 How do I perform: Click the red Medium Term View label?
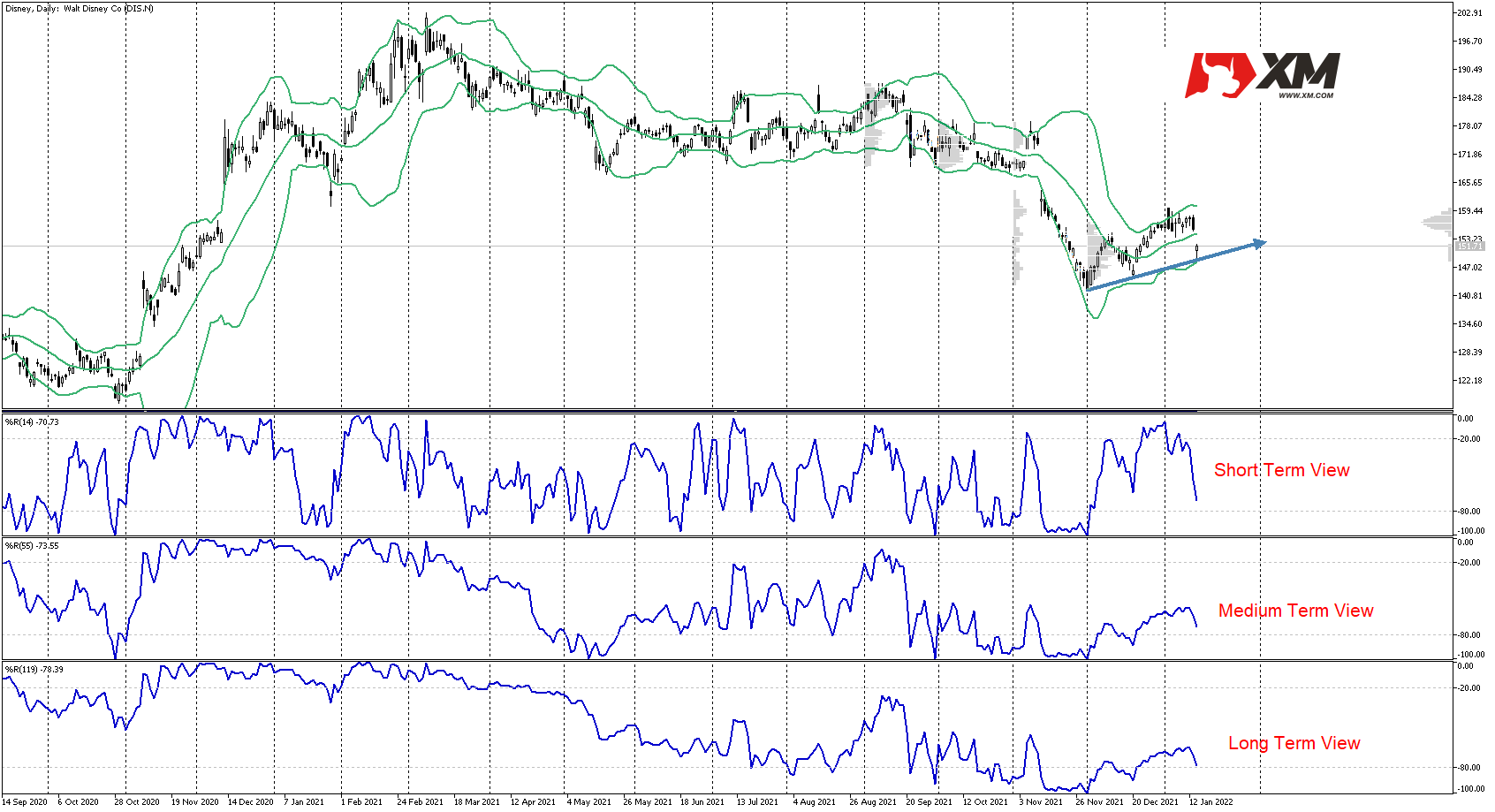1295,611
